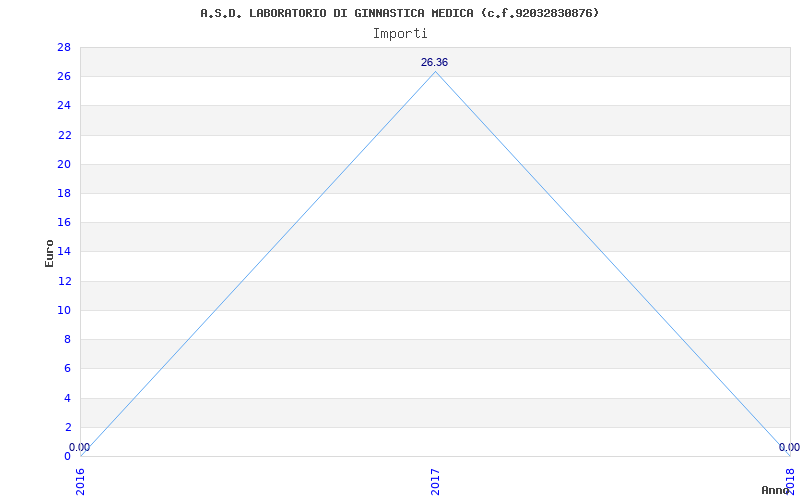Click the 2017 x-axis label
Image resolution: width=800 pixels, height=500 pixels.
tap(435, 482)
